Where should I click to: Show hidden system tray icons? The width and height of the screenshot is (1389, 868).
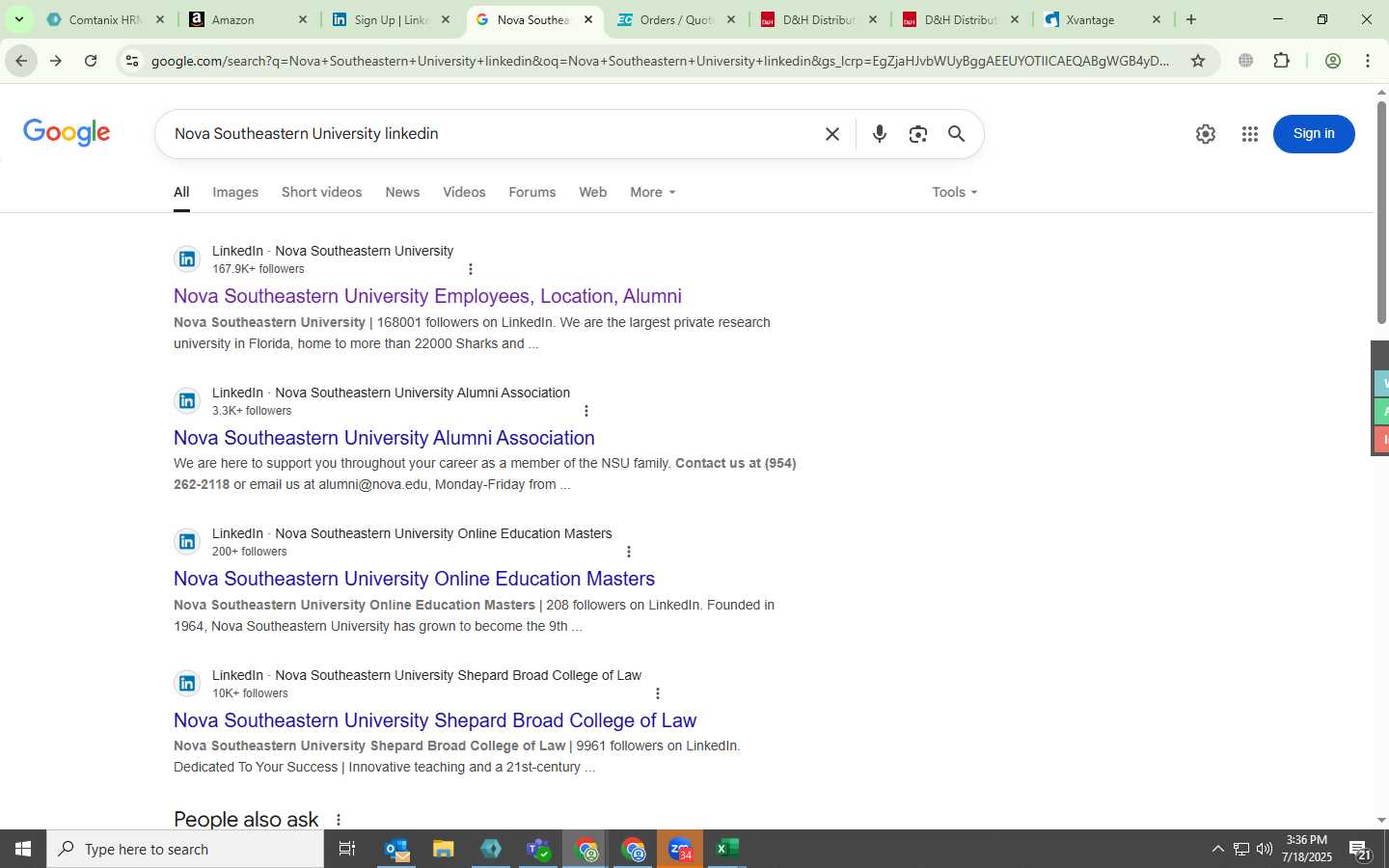[1217, 849]
